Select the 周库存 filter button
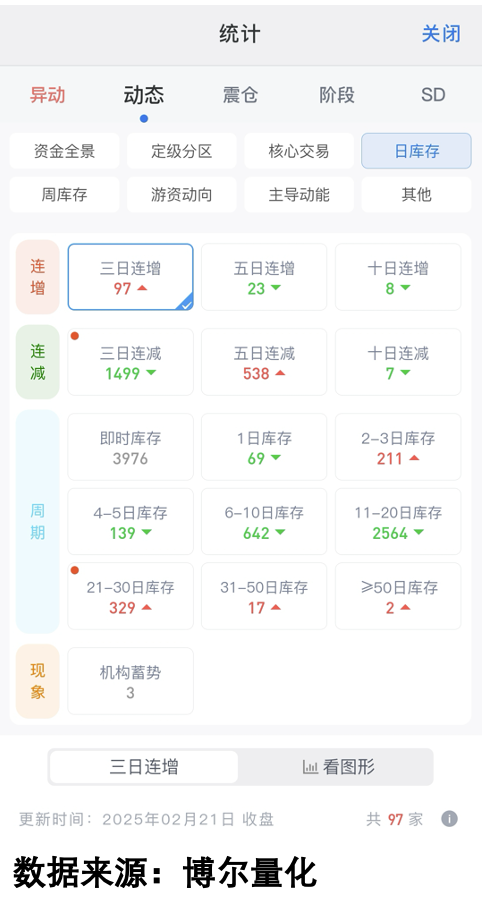Screen dimensions: 492x908 tap(64, 195)
